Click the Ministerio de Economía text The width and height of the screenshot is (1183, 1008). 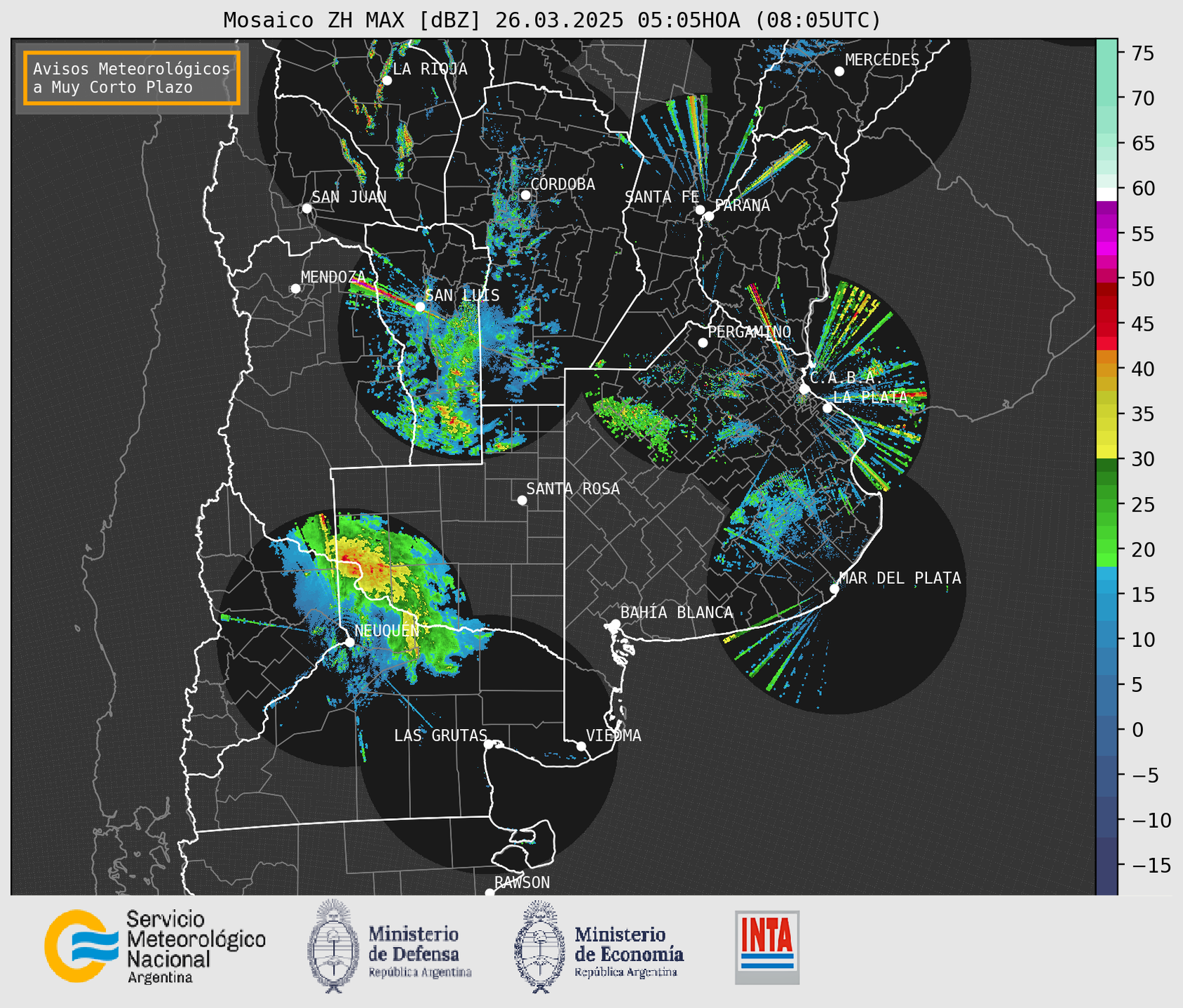point(629,951)
